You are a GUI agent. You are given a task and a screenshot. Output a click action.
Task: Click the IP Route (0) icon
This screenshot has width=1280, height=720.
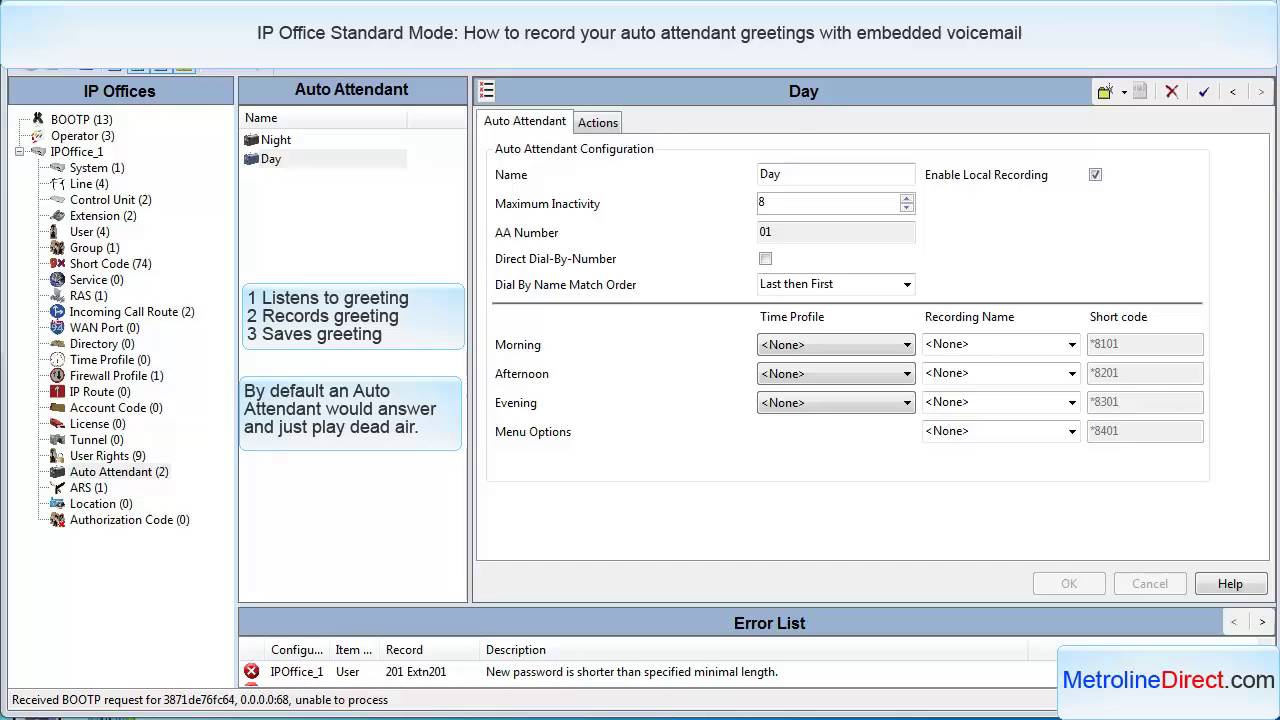point(58,392)
